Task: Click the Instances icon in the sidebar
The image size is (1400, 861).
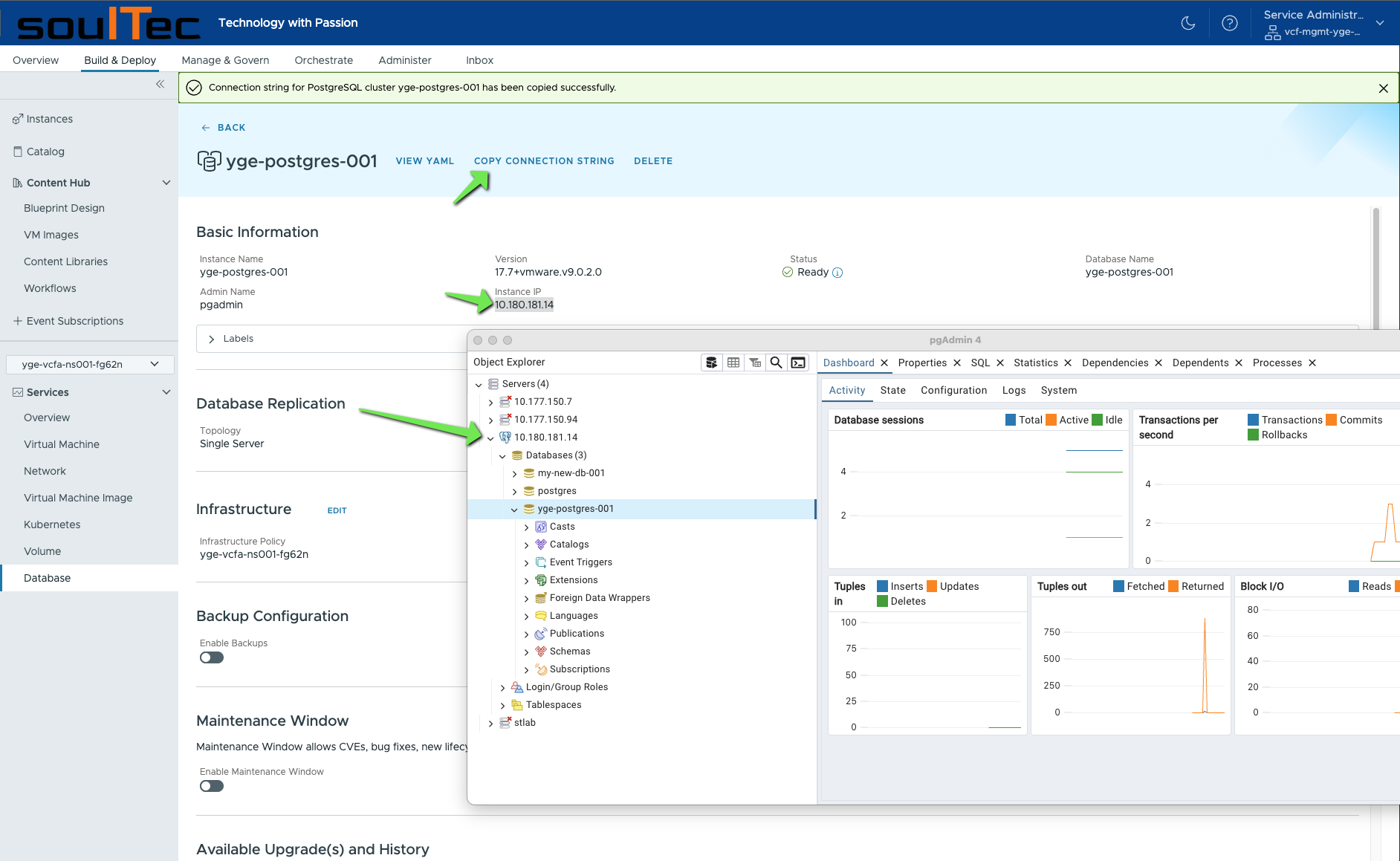Action: click(x=16, y=118)
